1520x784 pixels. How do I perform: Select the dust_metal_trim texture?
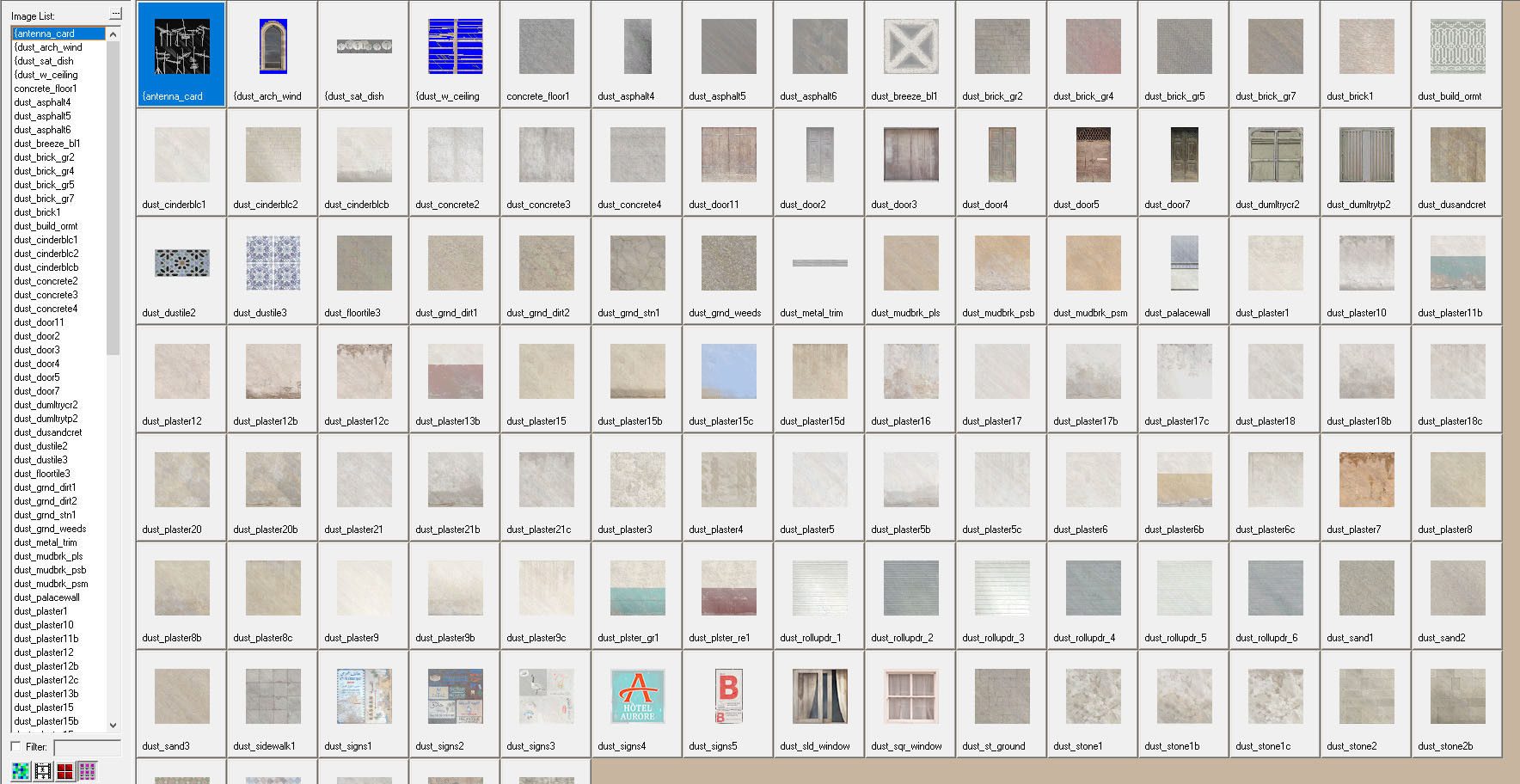pyautogui.click(x=818, y=264)
